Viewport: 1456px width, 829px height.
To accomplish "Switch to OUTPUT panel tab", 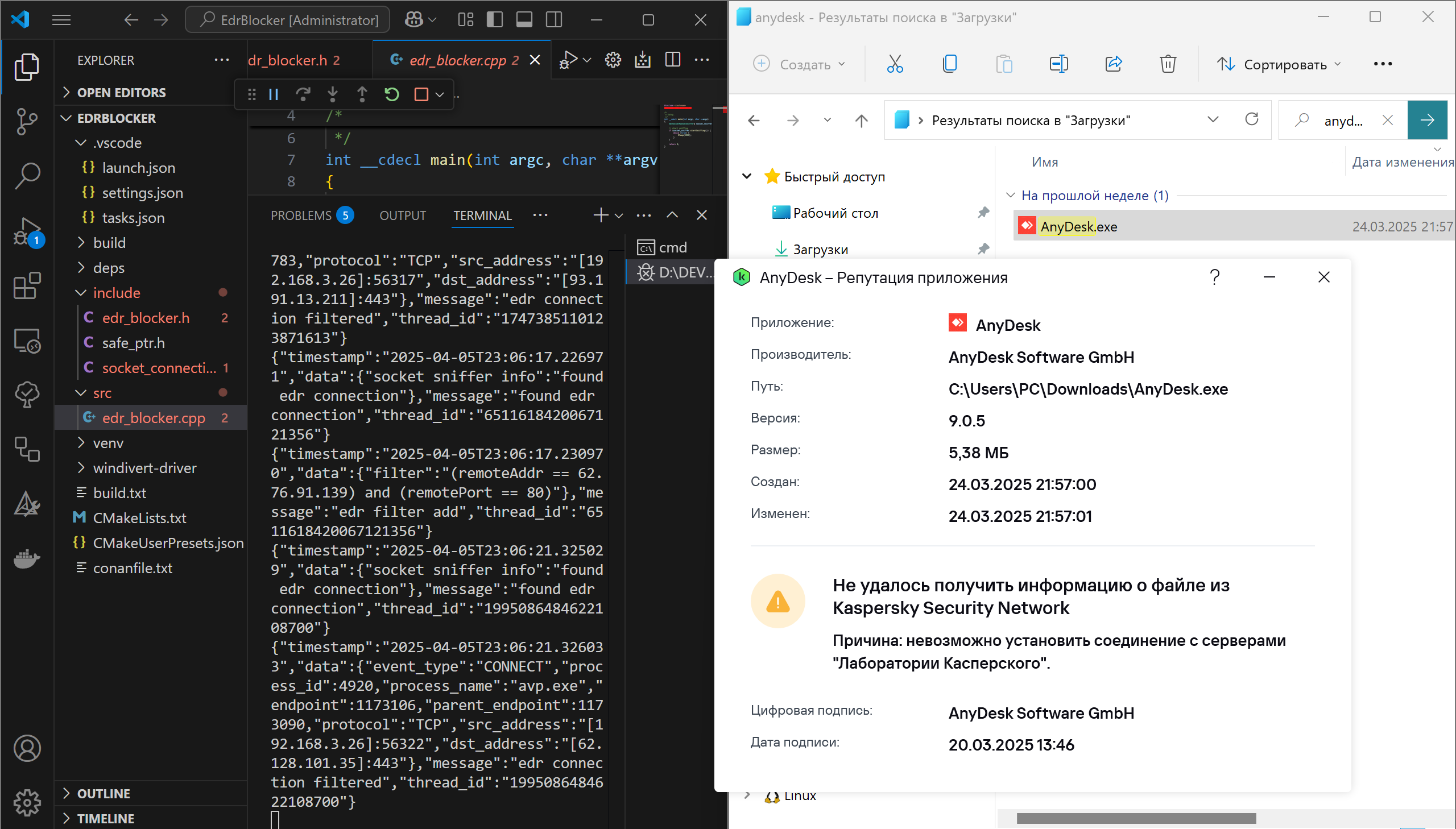I will click(403, 216).
